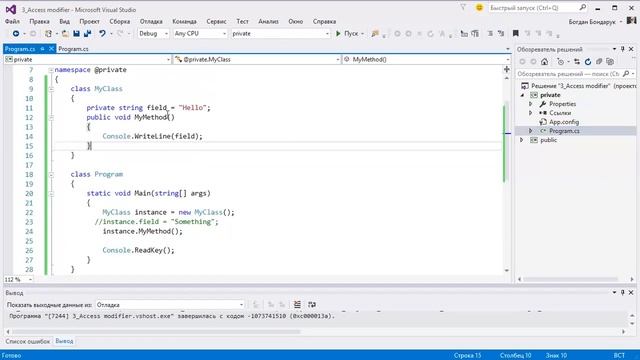The height and width of the screenshot is (360, 640).
Task: Close the Solution Explorer panel
Action: point(631,49)
